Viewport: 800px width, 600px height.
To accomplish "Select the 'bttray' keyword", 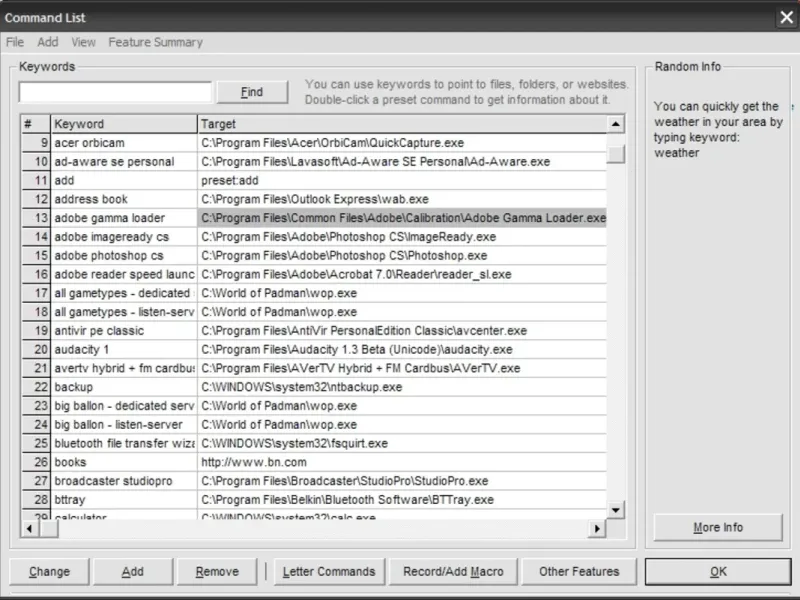I will click(124, 500).
